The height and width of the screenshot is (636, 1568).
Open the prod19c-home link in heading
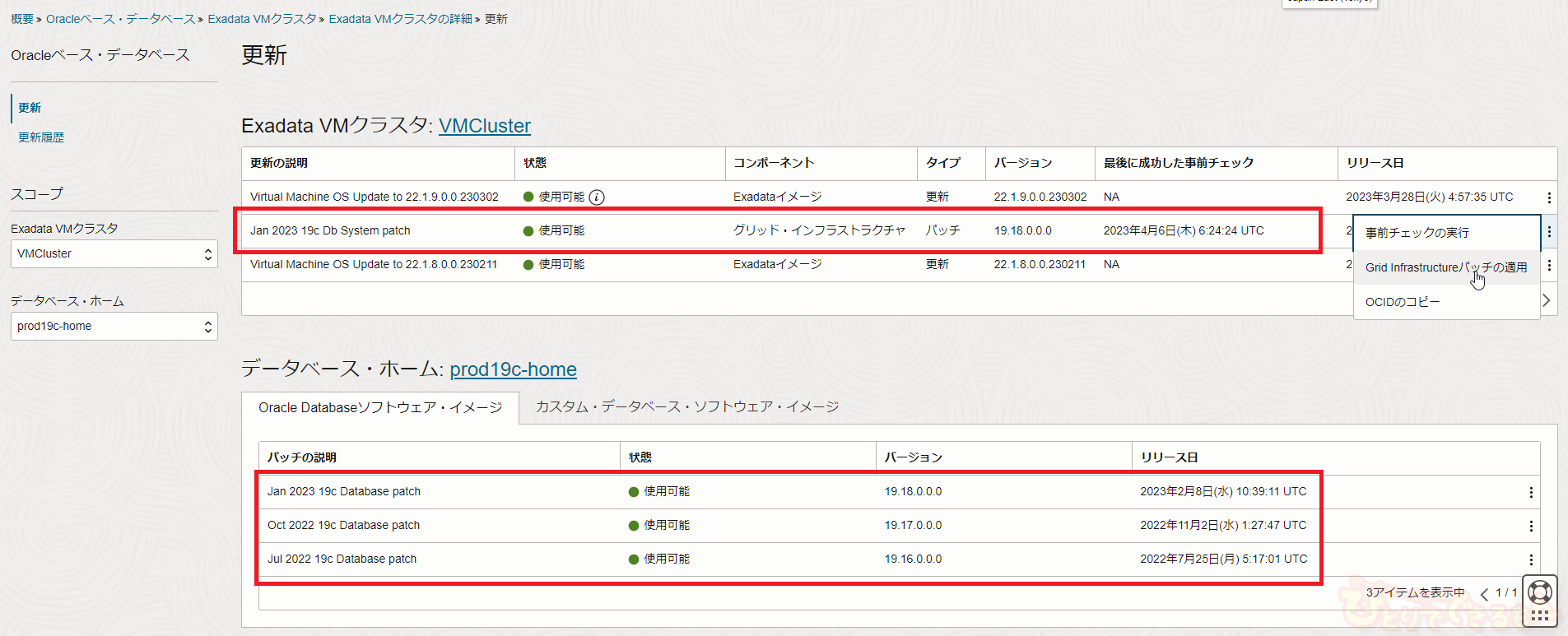pos(513,369)
